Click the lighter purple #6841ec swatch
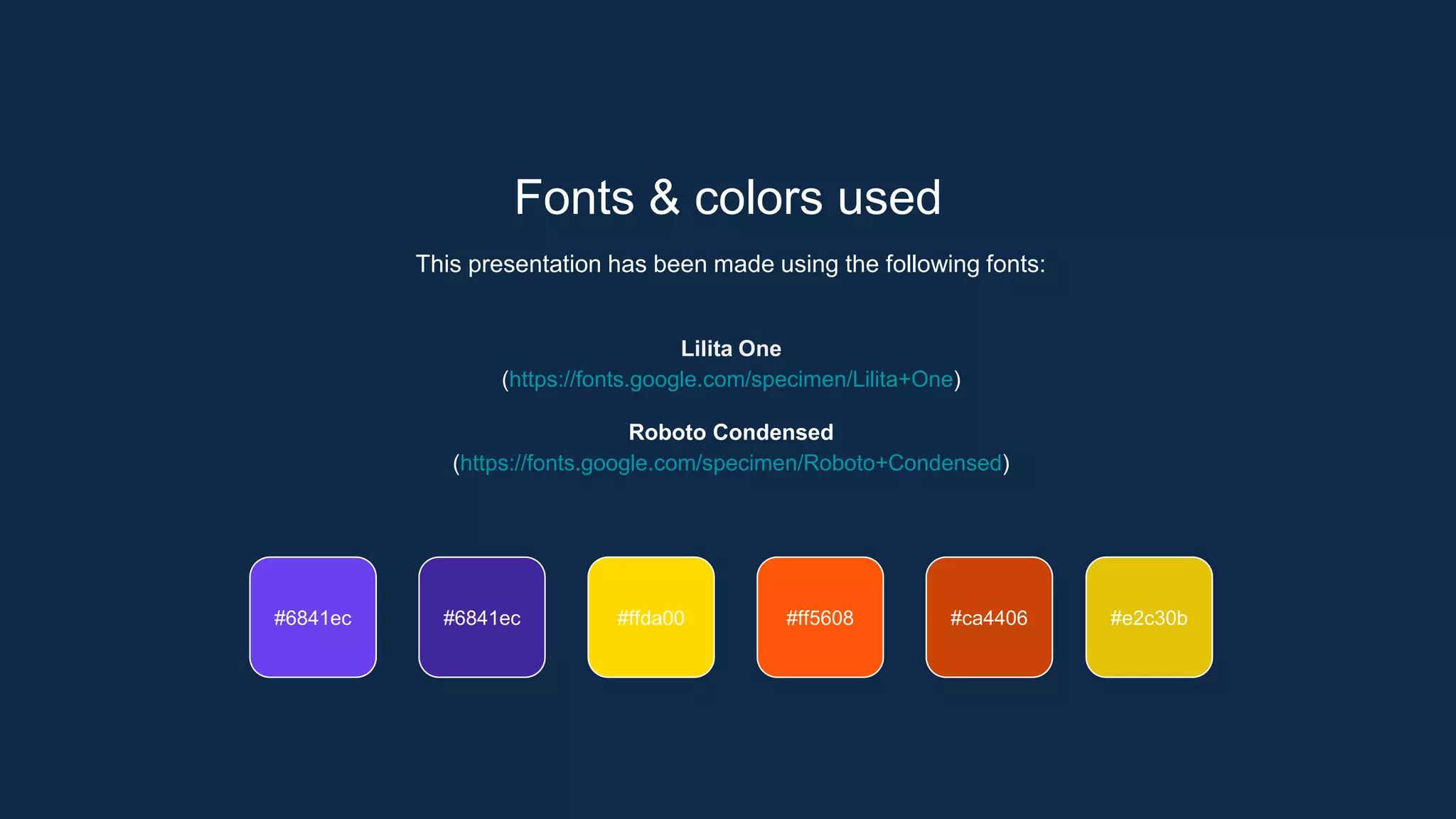Viewport: 1456px width, 819px height. (313, 617)
